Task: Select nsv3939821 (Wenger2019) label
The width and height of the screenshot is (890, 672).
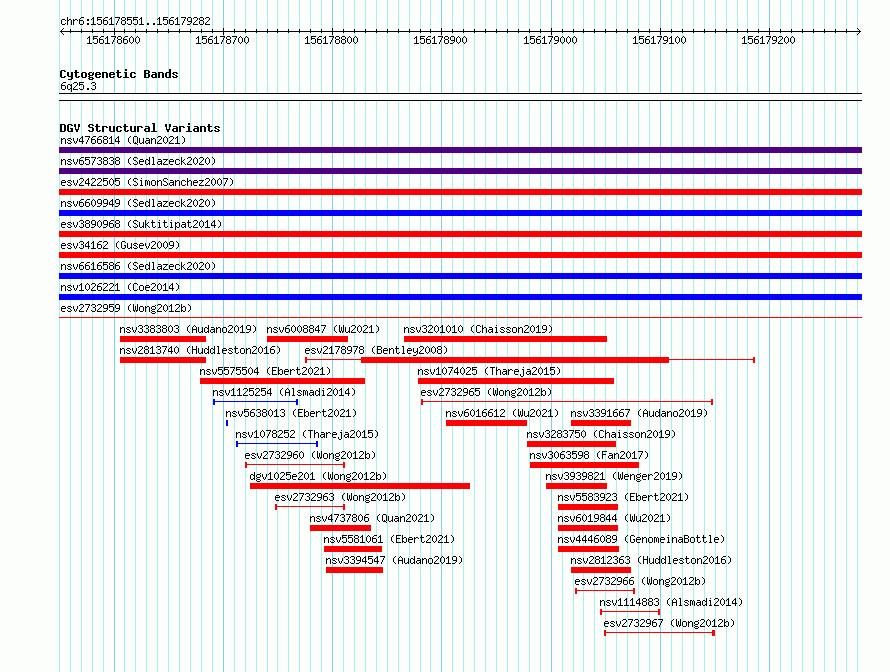Action: [x=614, y=476]
